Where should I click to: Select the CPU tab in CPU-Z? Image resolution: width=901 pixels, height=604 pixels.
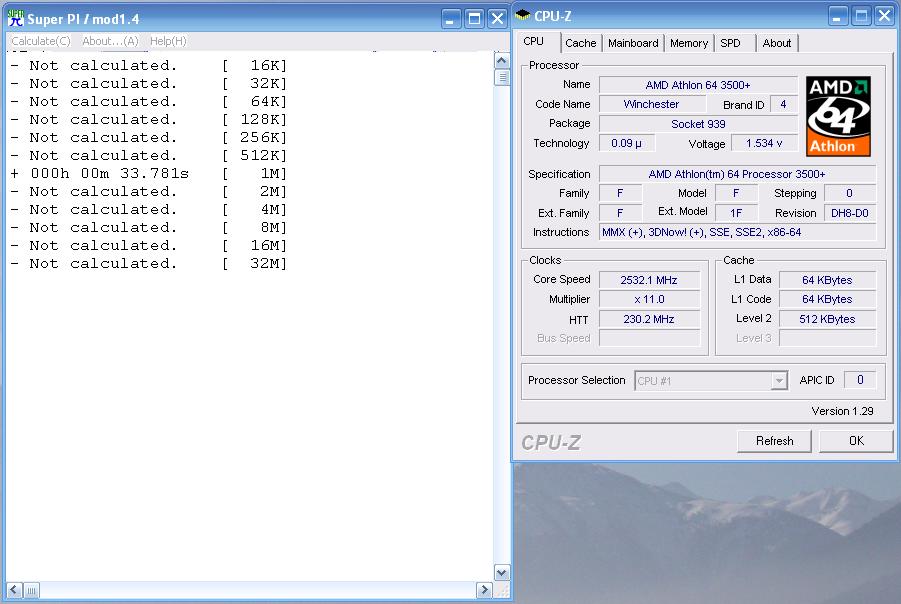pos(534,41)
